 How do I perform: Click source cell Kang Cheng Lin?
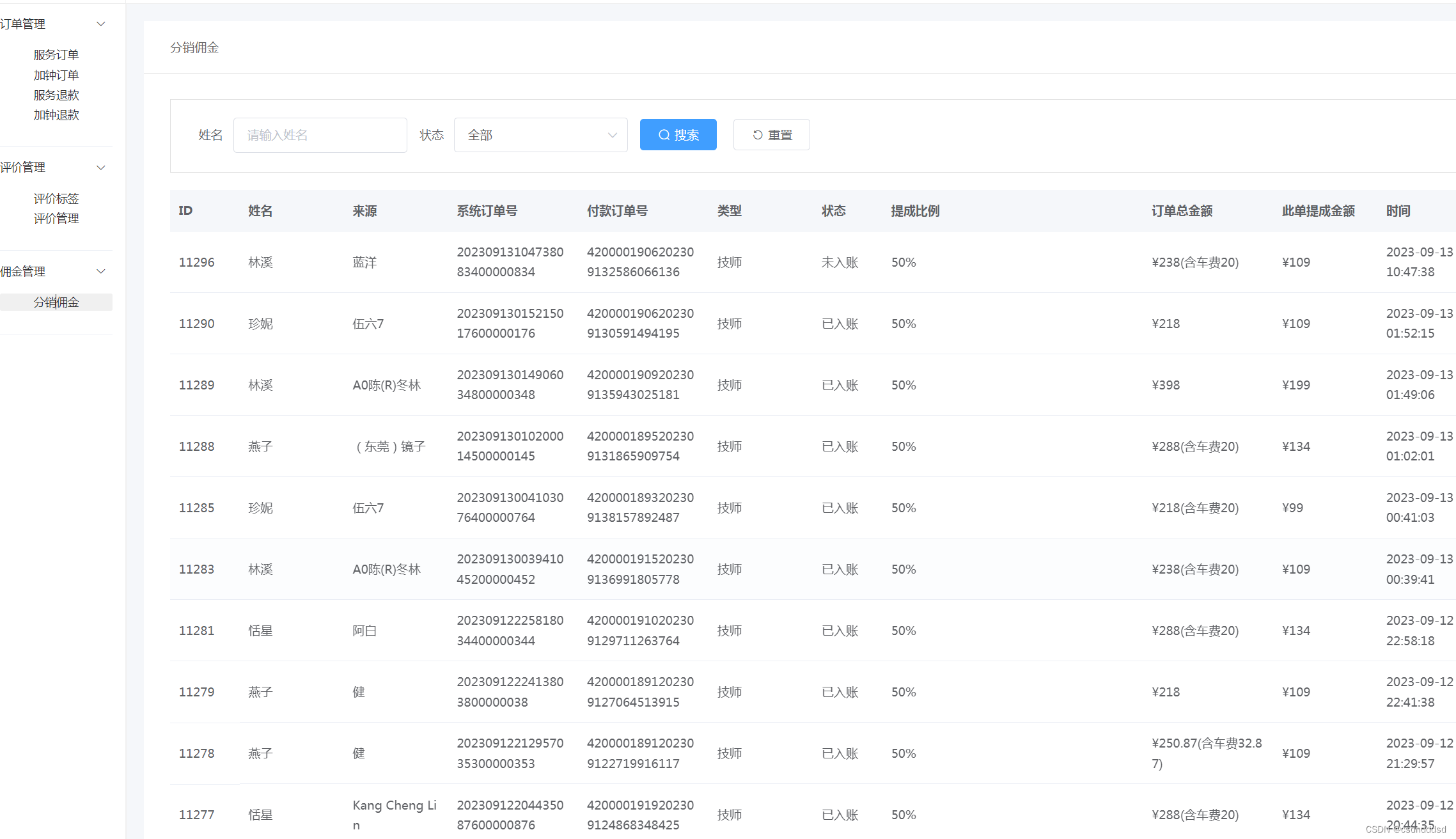coord(395,815)
